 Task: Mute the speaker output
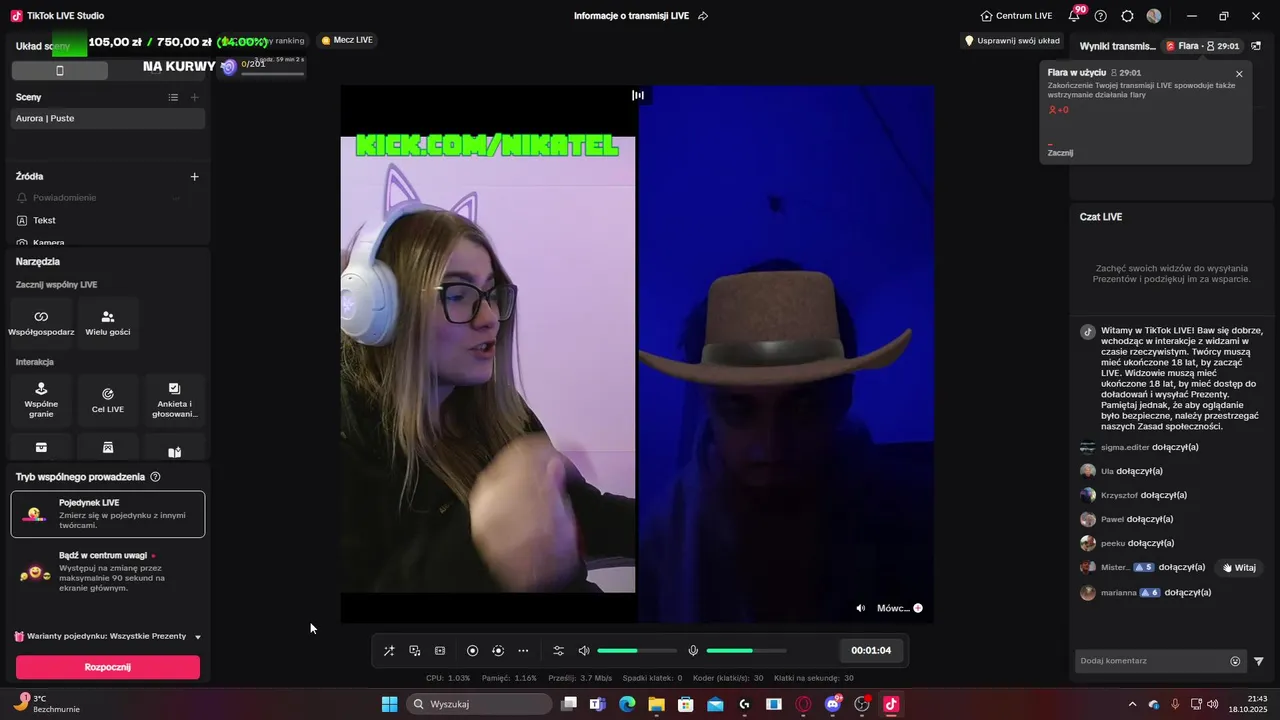coord(585,651)
